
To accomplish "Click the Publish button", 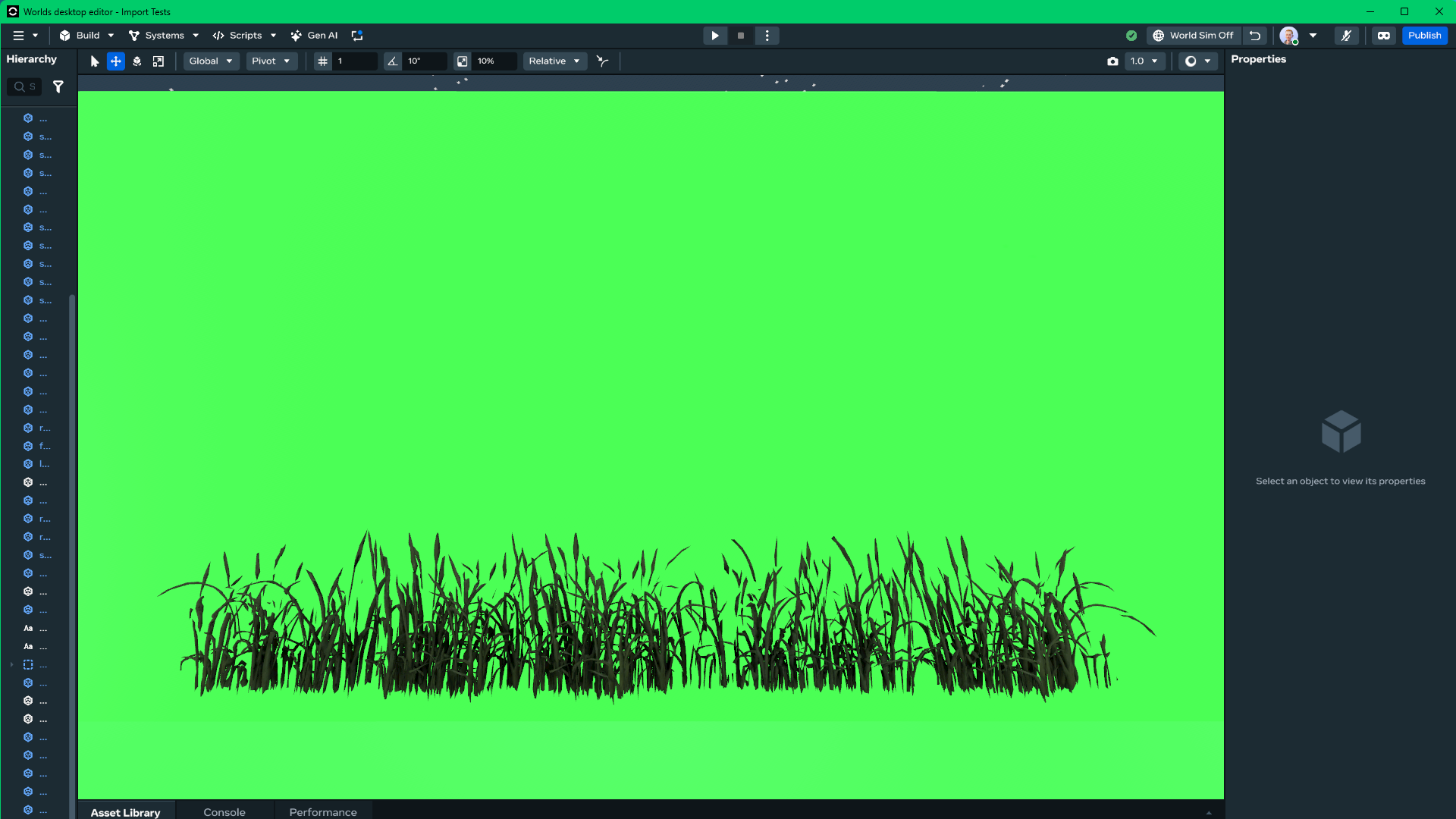I will pyautogui.click(x=1424, y=36).
